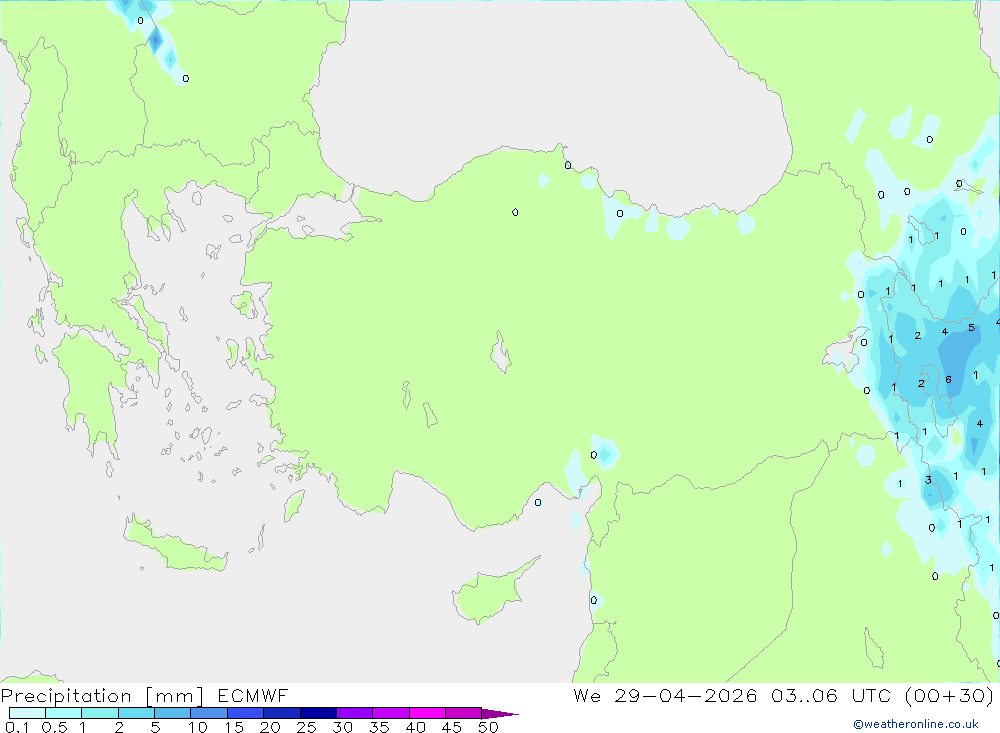Click the legend scale label "10"
Viewport: 1000px width, 733px height.
tap(198, 727)
